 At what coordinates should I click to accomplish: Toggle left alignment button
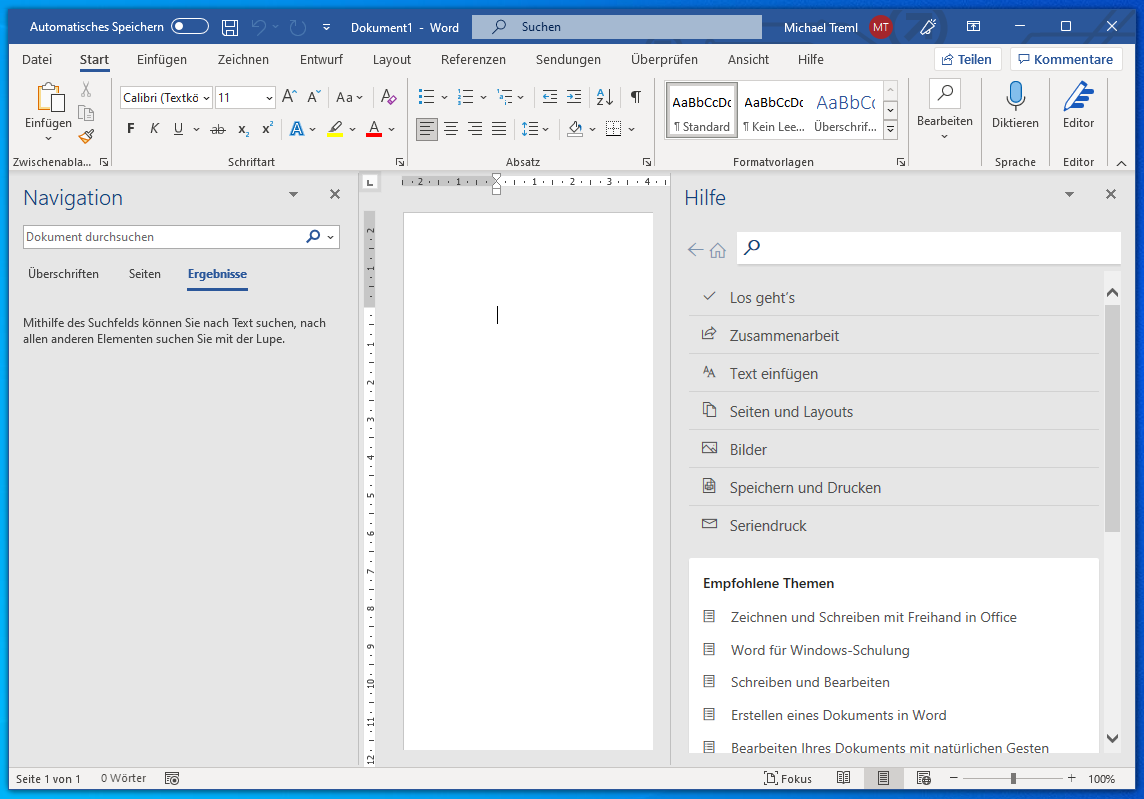pos(427,129)
